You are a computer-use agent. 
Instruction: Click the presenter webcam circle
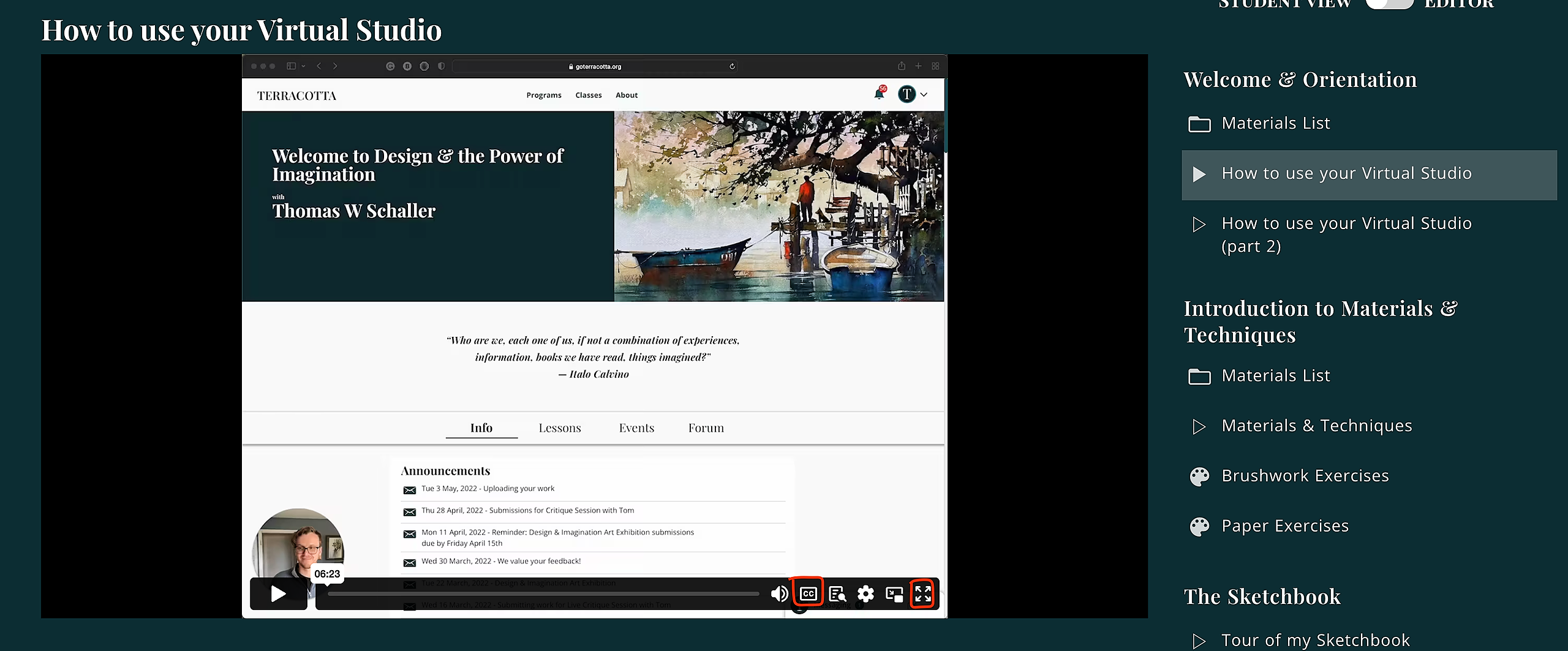(298, 553)
